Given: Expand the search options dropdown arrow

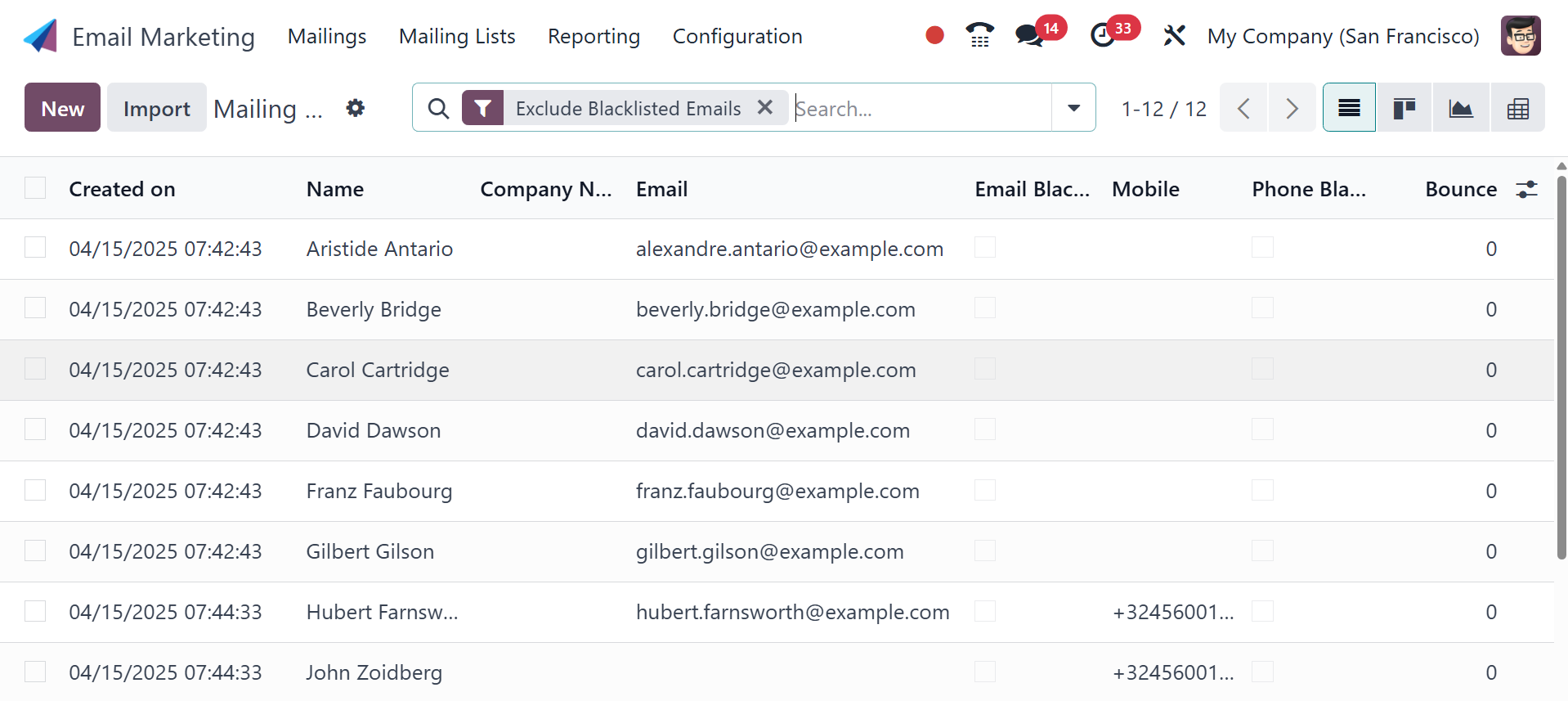Looking at the screenshot, I should tap(1073, 108).
